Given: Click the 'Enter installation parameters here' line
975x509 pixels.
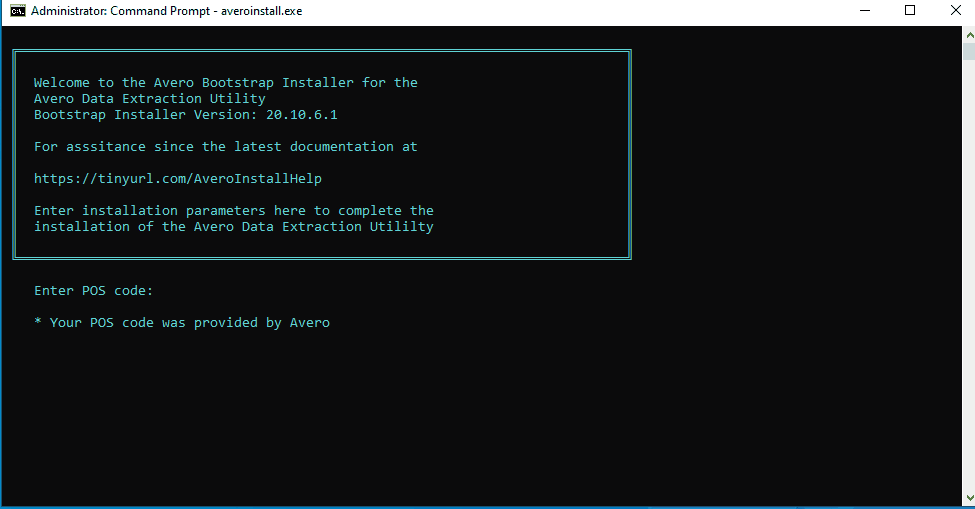Looking at the screenshot, I should 233,211.
